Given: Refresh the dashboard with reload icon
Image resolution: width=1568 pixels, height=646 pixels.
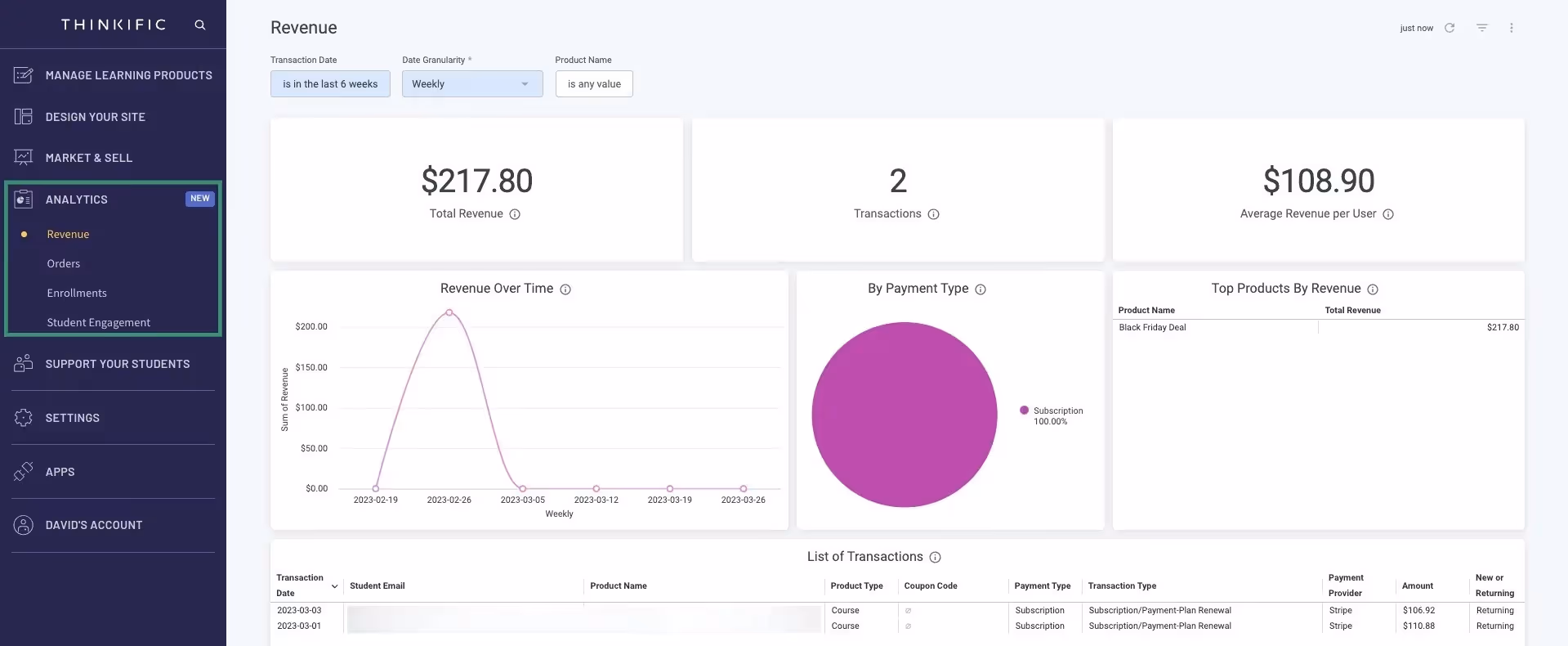Looking at the screenshot, I should tap(1450, 28).
